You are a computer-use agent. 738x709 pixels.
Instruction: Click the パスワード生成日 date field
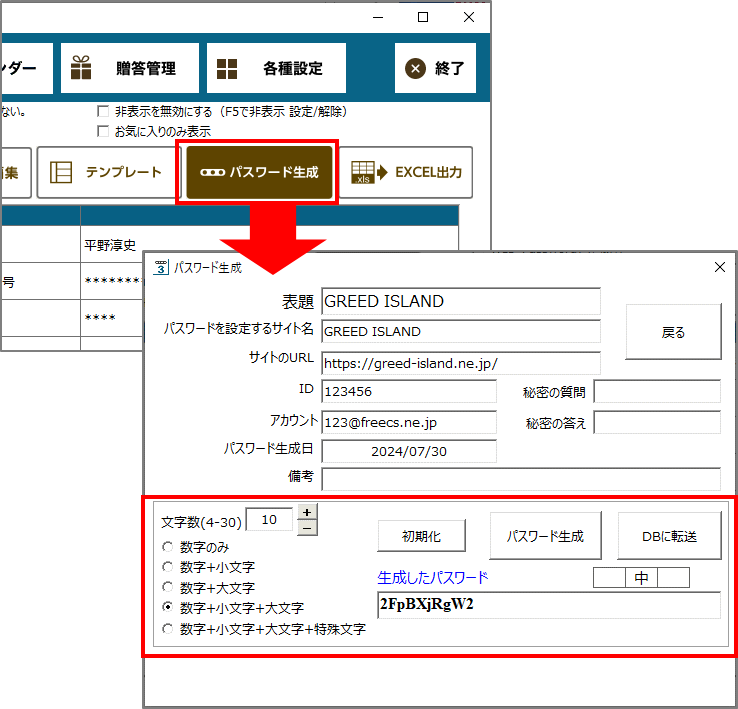tap(409, 451)
